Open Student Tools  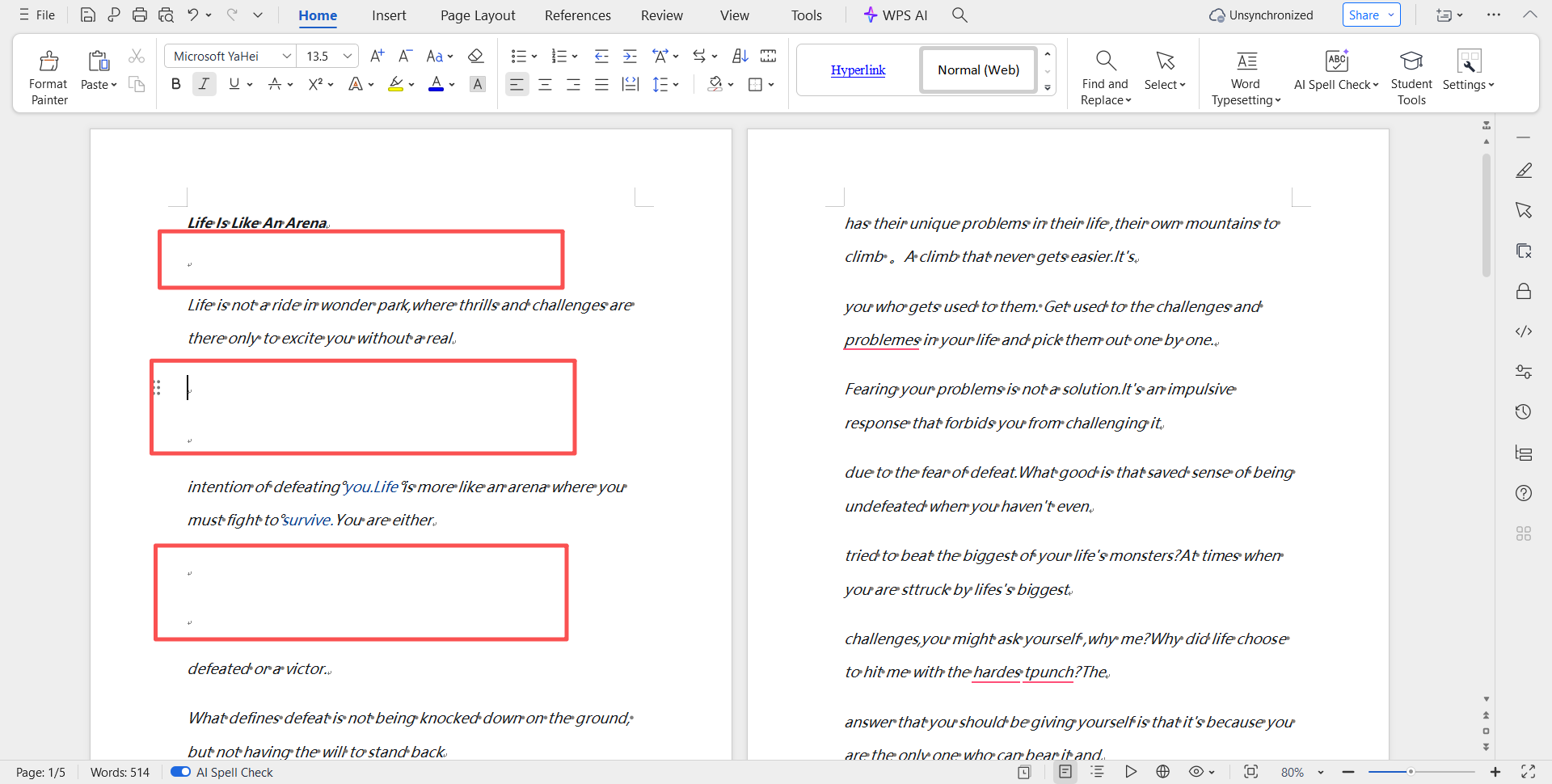click(1411, 62)
